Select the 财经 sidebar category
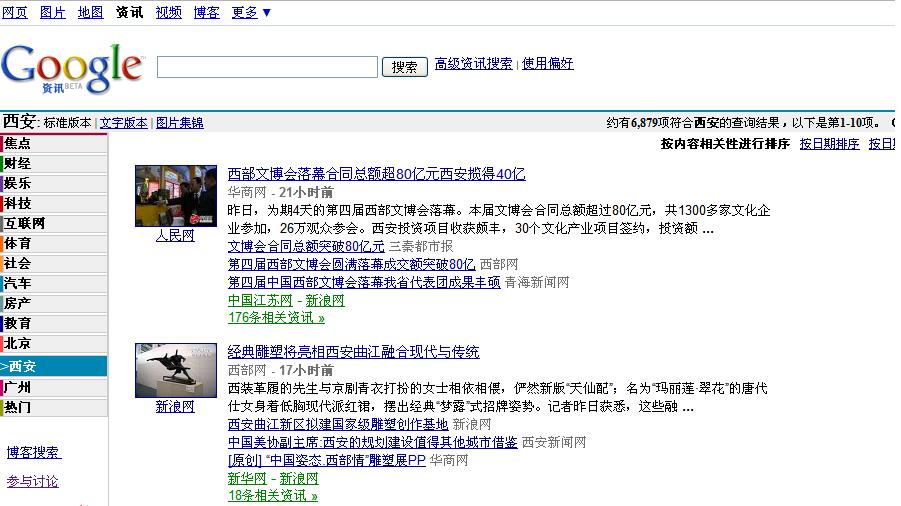Image resolution: width=901 pixels, height=506 pixels. (x=53, y=163)
